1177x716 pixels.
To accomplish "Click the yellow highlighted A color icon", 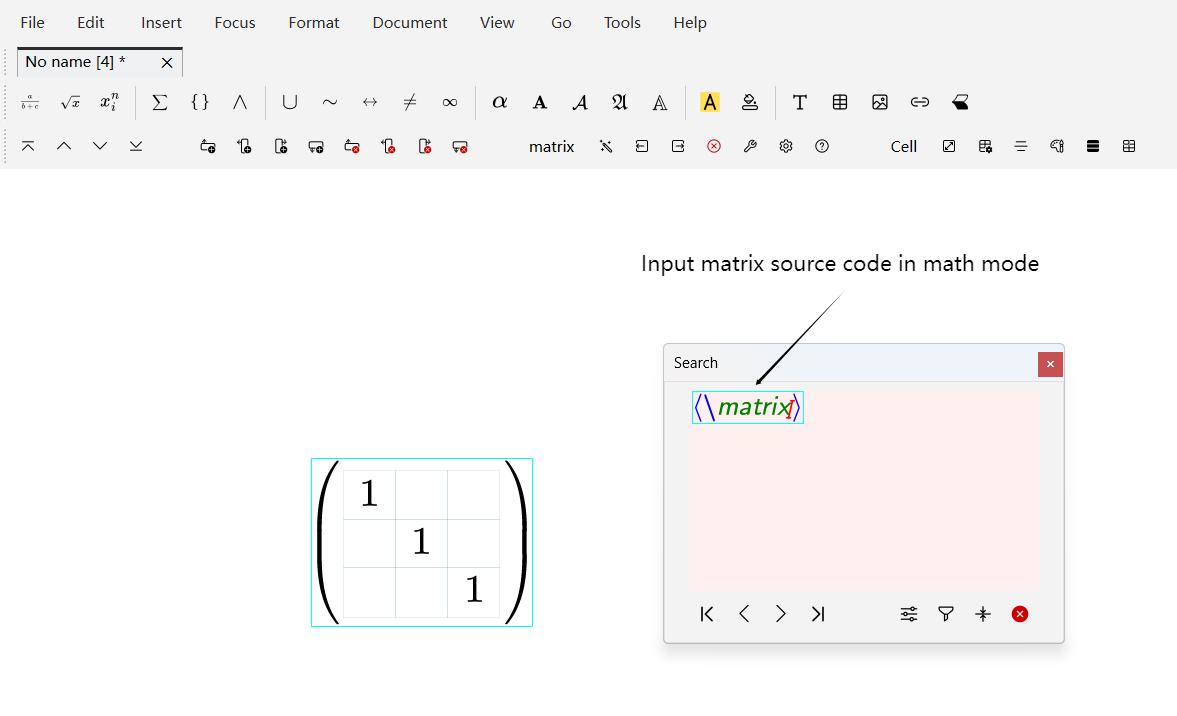I will [x=710, y=102].
